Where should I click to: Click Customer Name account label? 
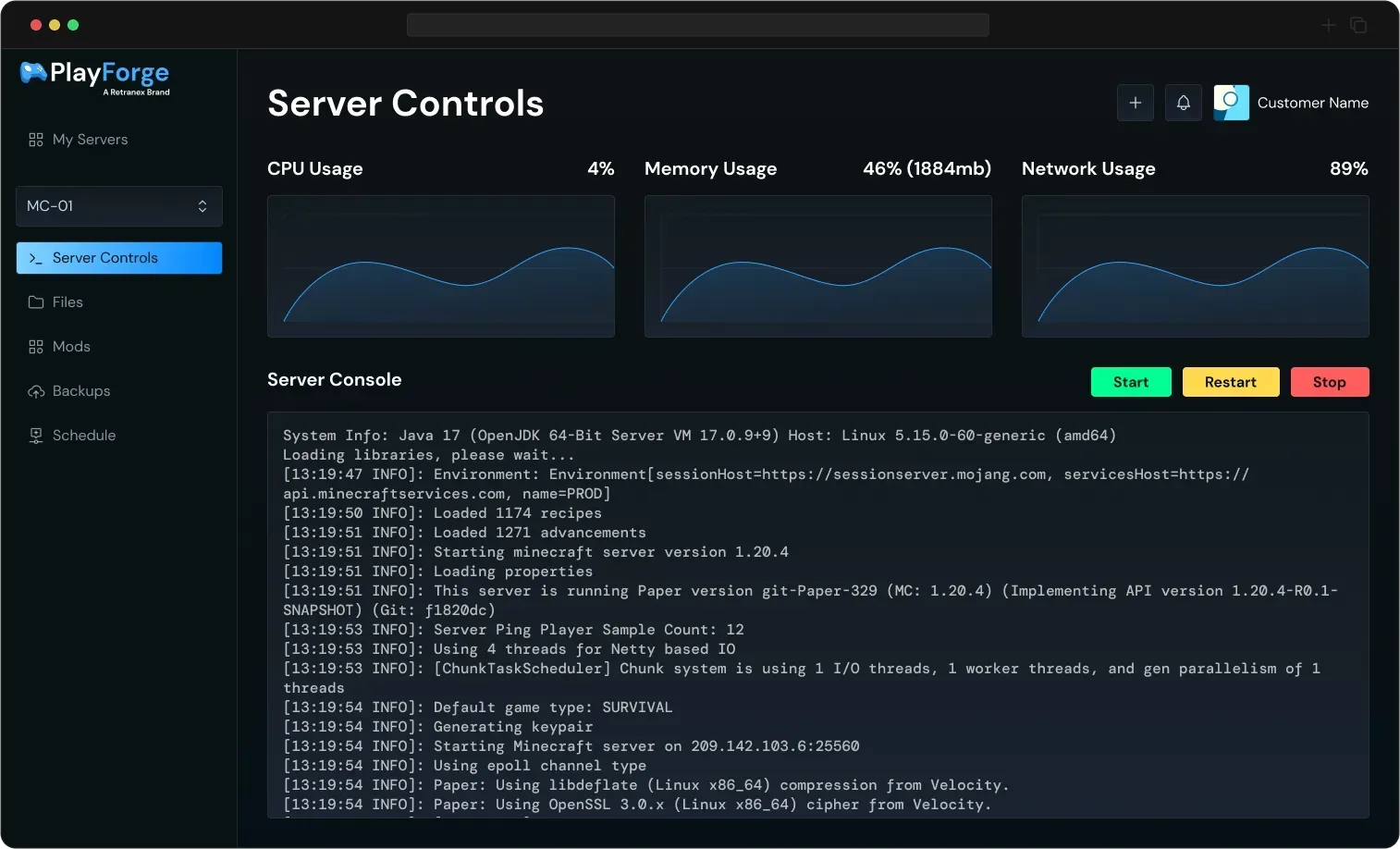pyautogui.click(x=1313, y=103)
